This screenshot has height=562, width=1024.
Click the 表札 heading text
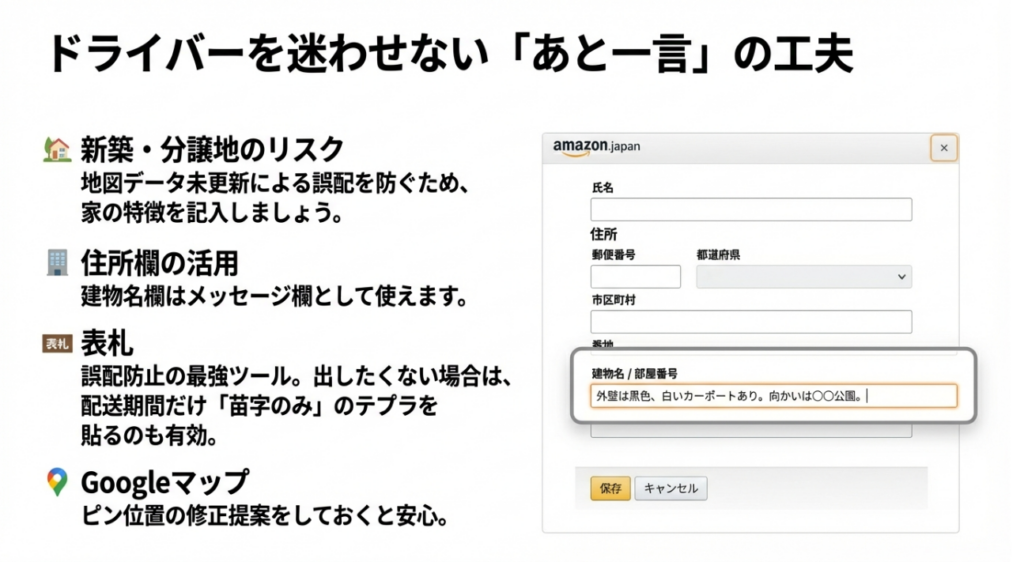coord(107,345)
